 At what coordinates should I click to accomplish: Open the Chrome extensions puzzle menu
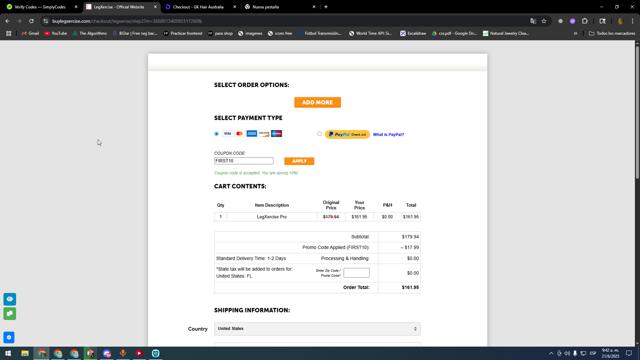(584, 21)
